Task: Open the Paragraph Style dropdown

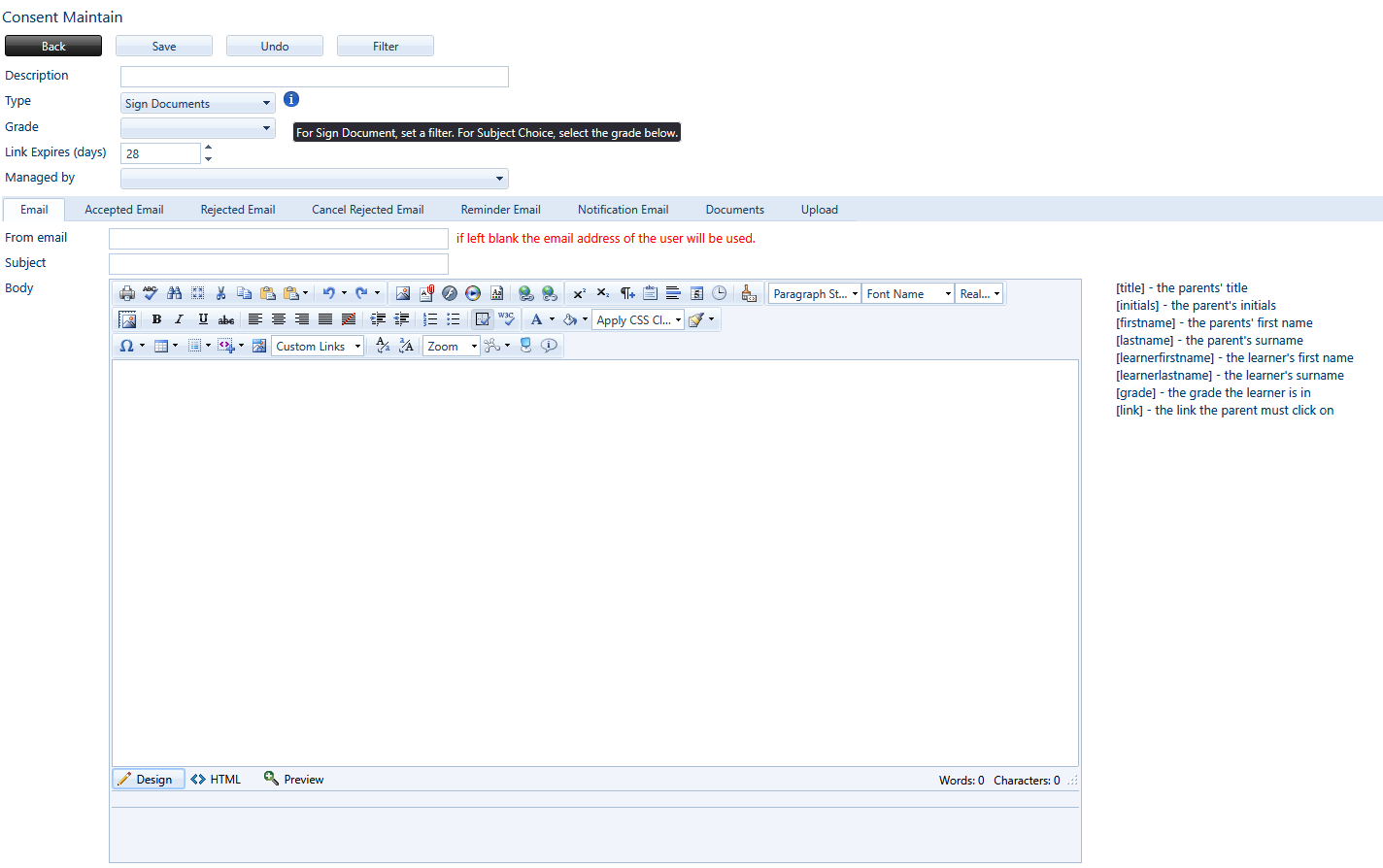Action: click(815, 293)
